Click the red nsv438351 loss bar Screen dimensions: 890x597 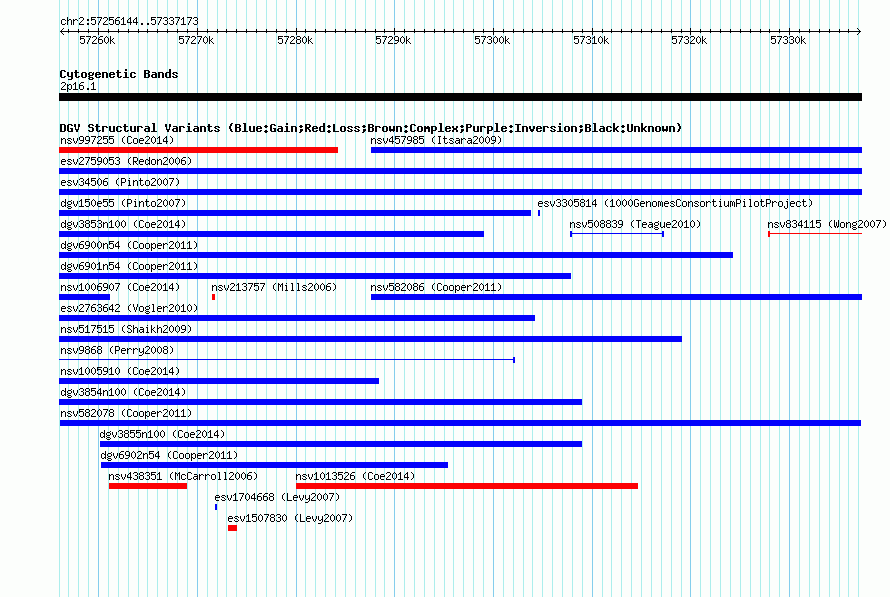148,486
